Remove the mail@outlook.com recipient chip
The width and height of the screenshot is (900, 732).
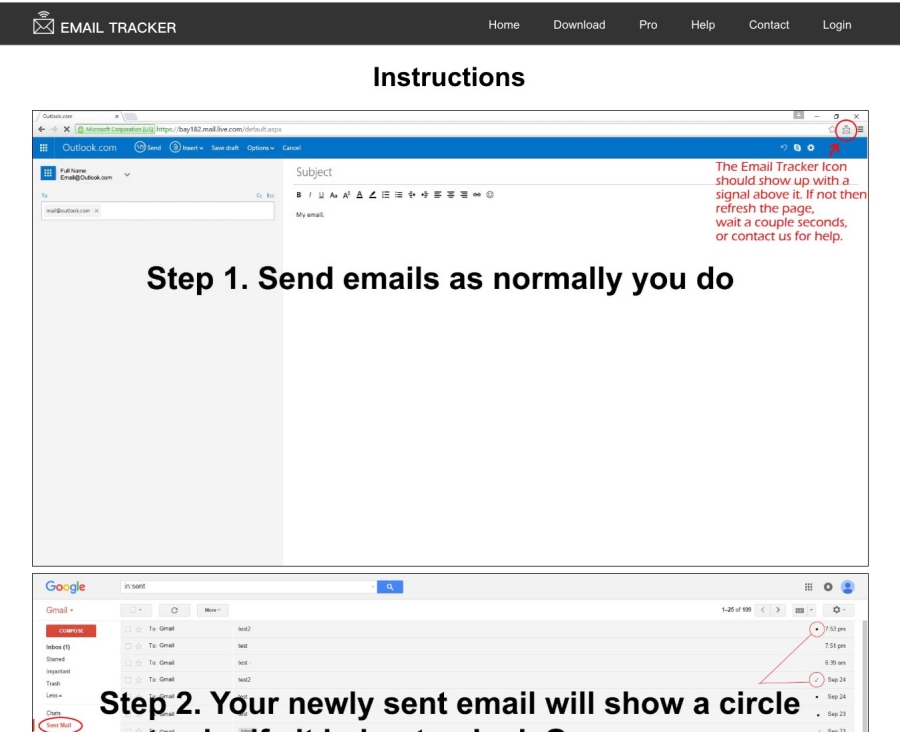tap(96, 211)
